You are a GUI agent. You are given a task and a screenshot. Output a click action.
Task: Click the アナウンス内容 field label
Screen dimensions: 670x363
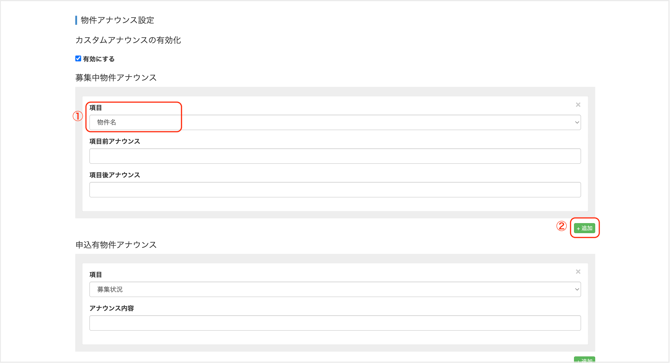pyautogui.click(x=112, y=308)
